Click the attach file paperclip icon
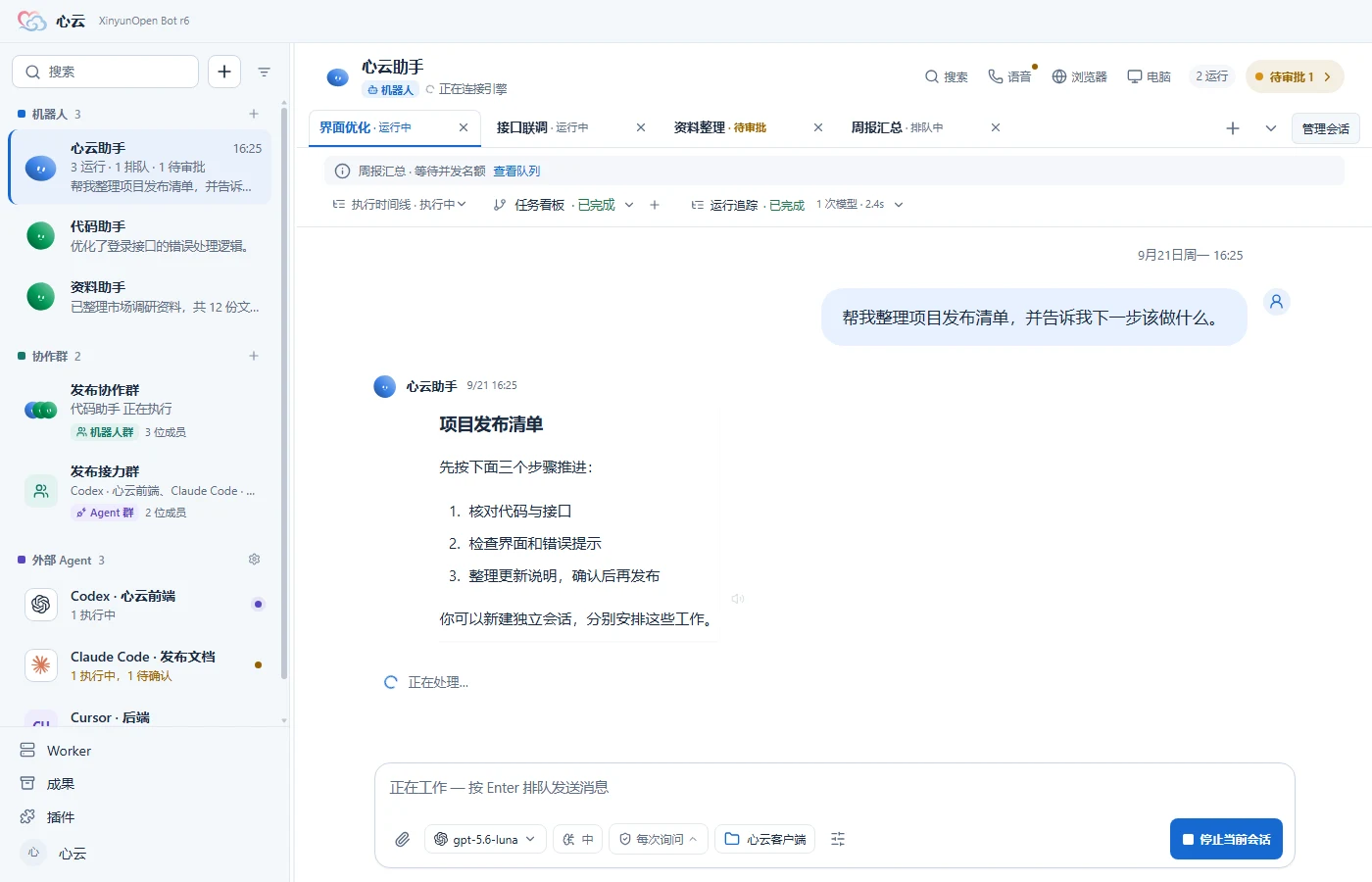The image size is (1372, 882). (402, 839)
